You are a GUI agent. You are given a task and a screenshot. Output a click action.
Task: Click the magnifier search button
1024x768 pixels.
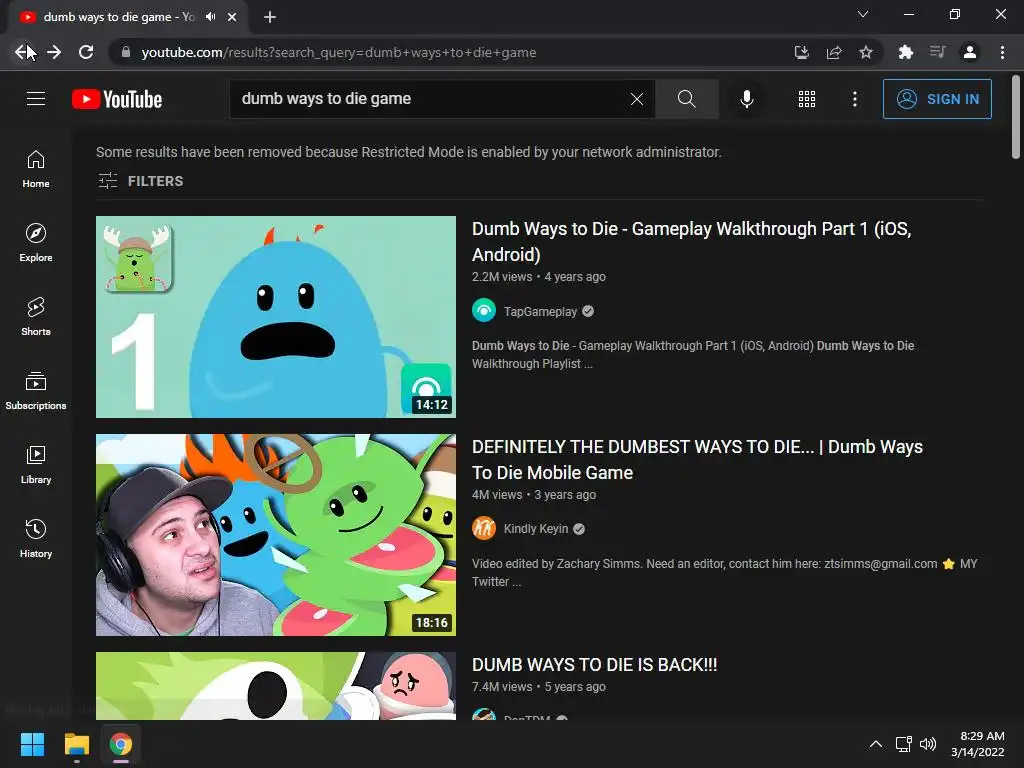686,99
